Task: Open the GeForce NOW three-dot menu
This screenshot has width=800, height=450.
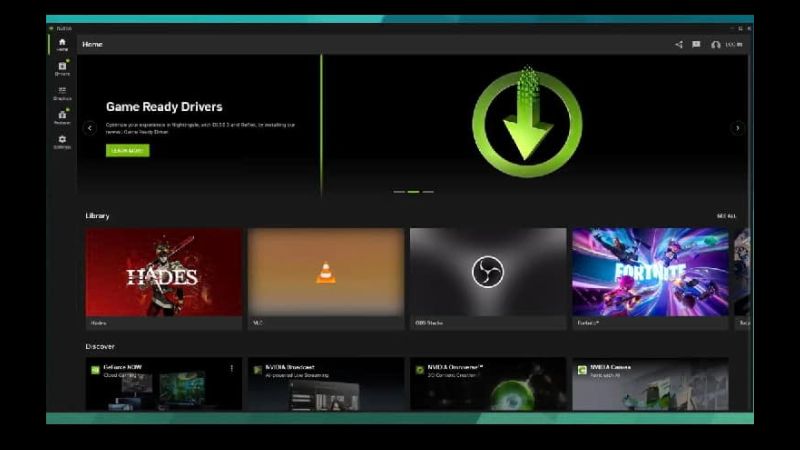Action: pyautogui.click(x=231, y=368)
